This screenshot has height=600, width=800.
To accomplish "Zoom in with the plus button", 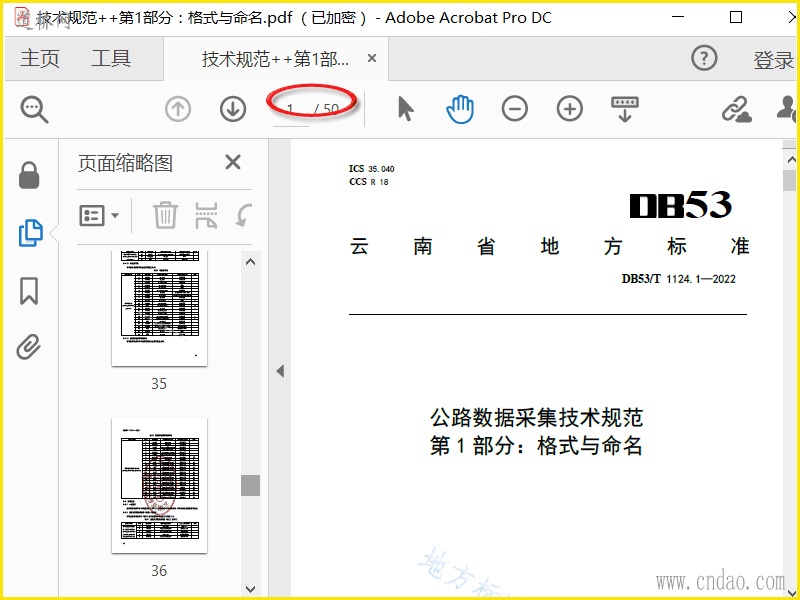I will (x=569, y=109).
